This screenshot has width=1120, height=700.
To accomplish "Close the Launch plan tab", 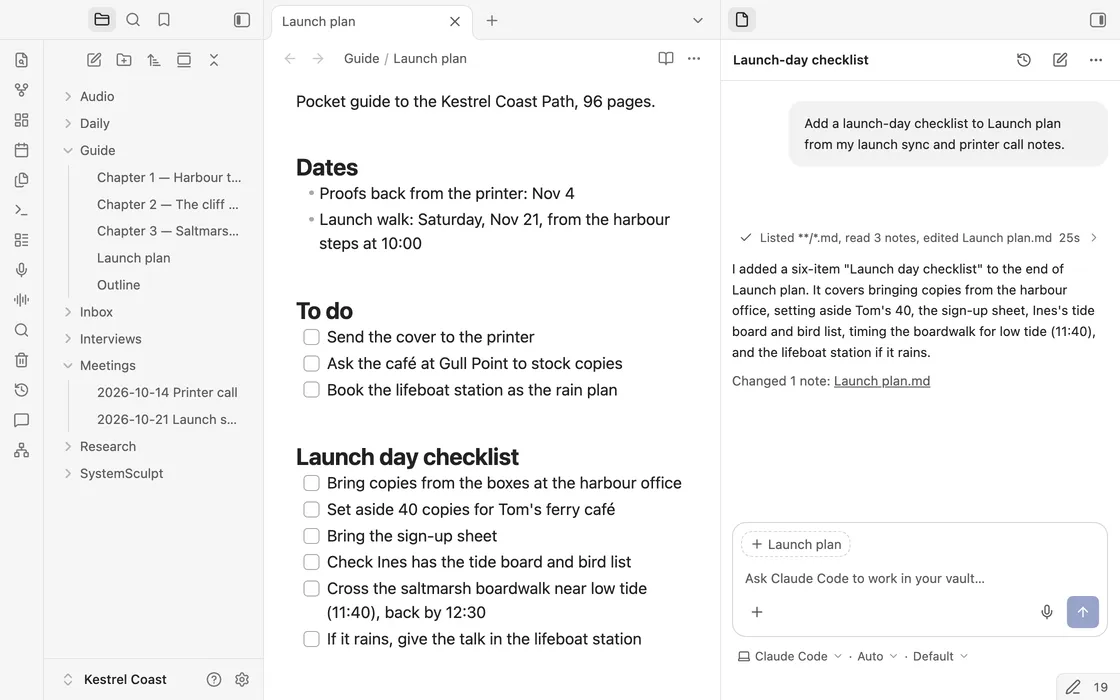I will (x=455, y=21).
